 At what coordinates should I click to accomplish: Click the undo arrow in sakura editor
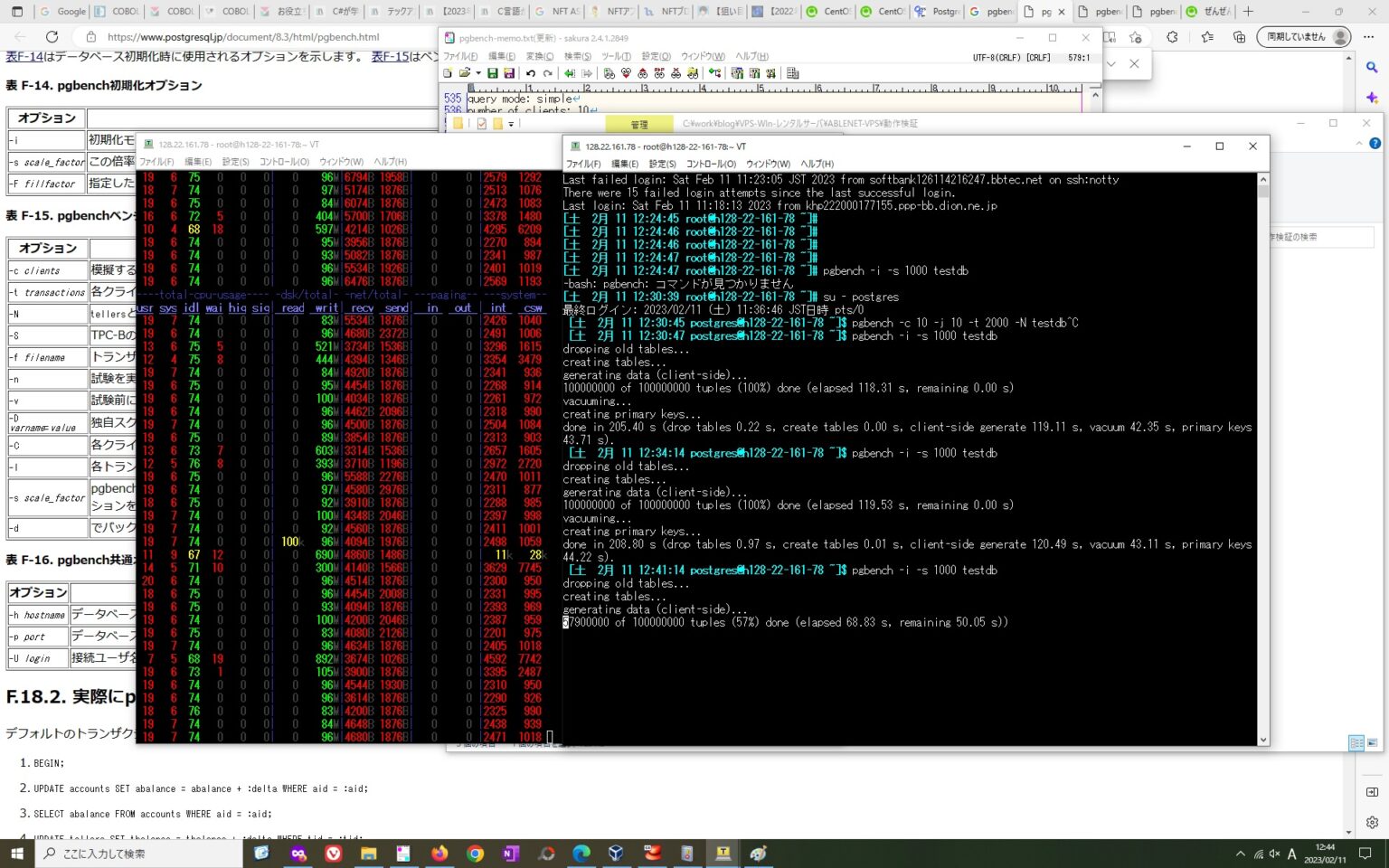tap(531, 73)
